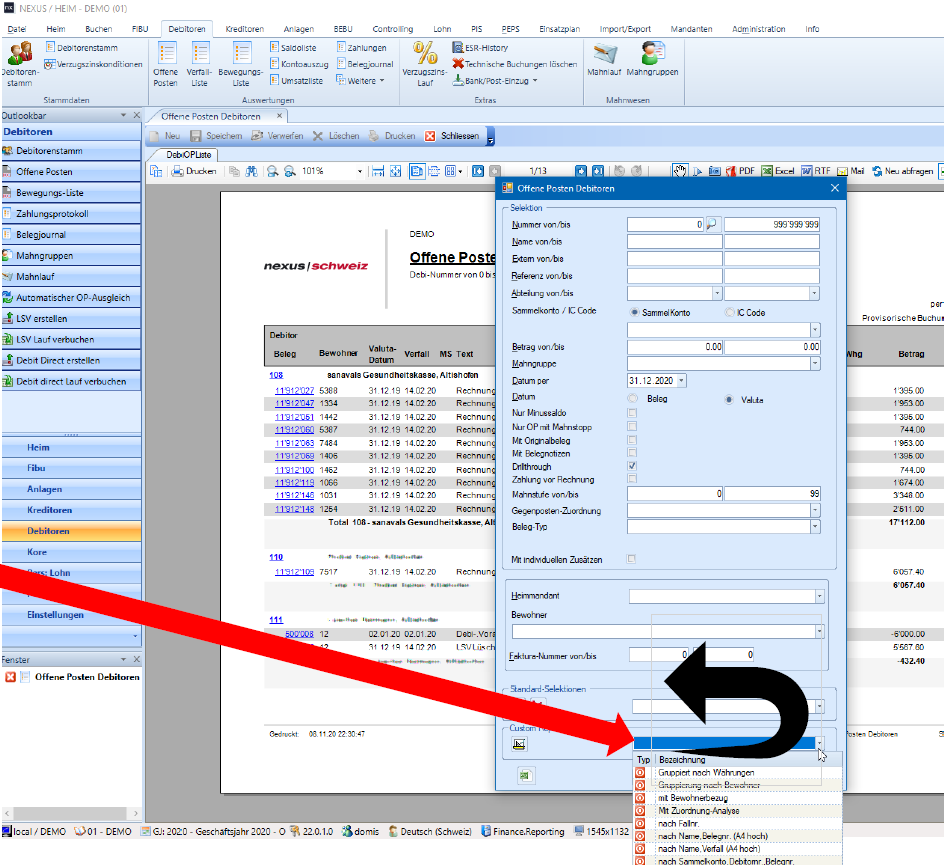Image resolution: width=945 pixels, height=865 pixels.
Task: Open Automatischer OP-Ausgleich in Outlookbar
Action: click(x=71, y=297)
